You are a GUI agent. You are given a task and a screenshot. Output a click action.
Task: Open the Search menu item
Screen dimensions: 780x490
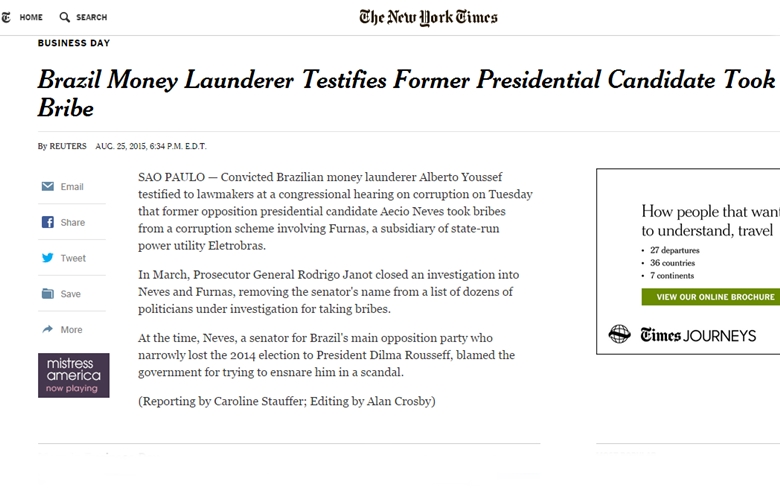91,17
